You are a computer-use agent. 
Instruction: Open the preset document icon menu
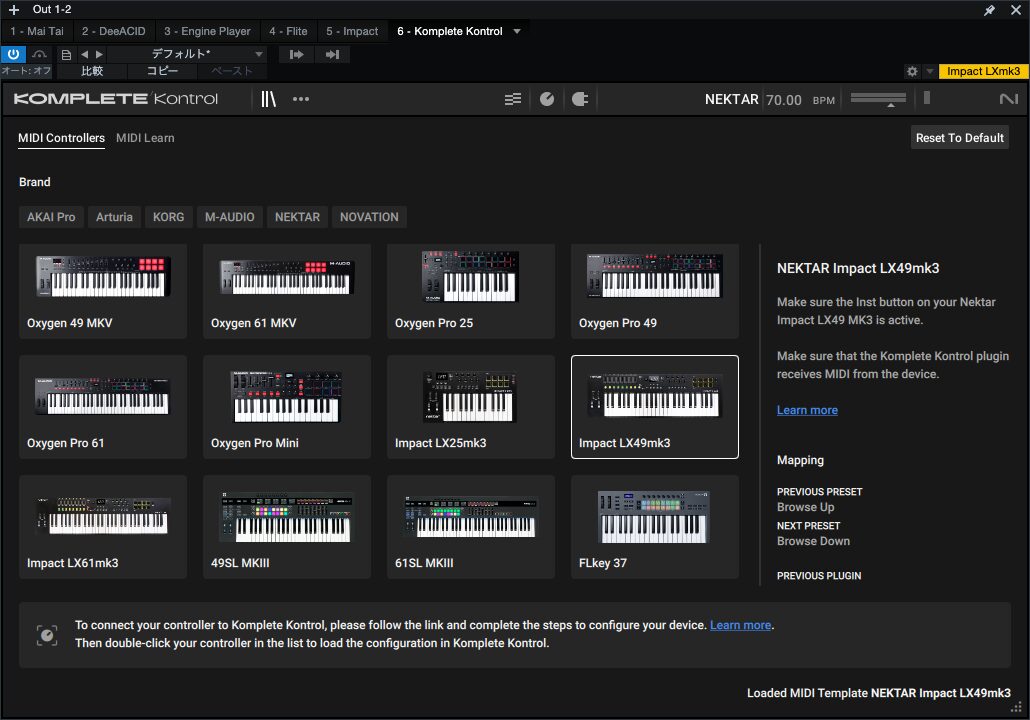pos(66,55)
